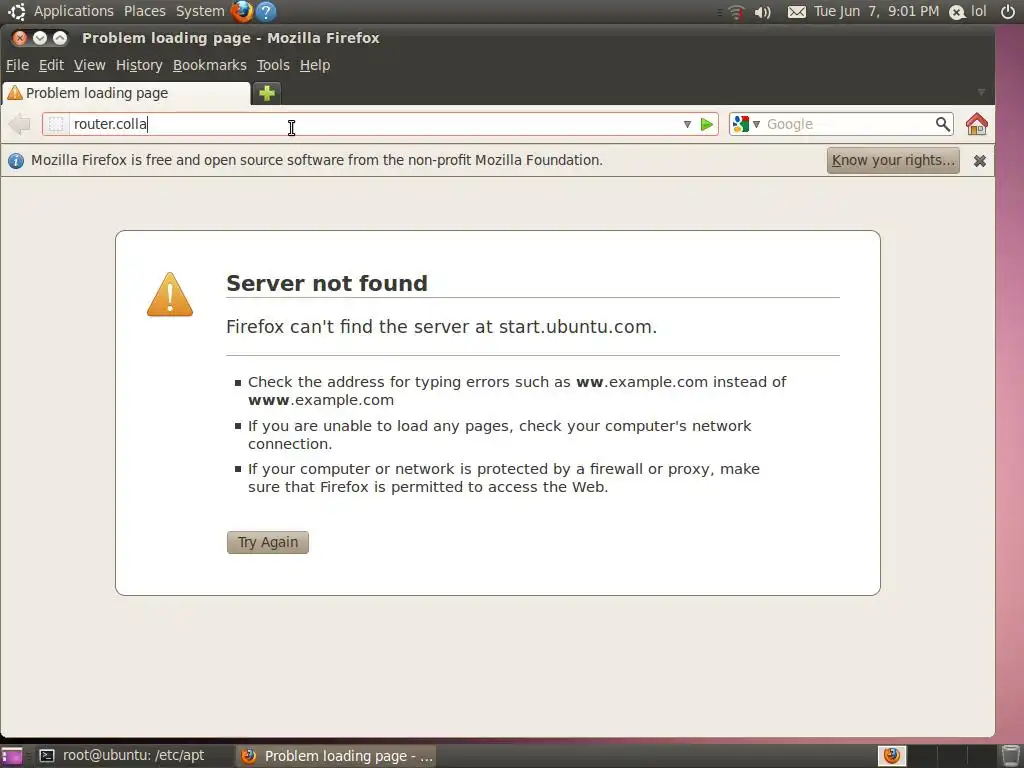This screenshot has width=1024, height=768.
Task: Open the File menu
Action: (x=18, y=65)
